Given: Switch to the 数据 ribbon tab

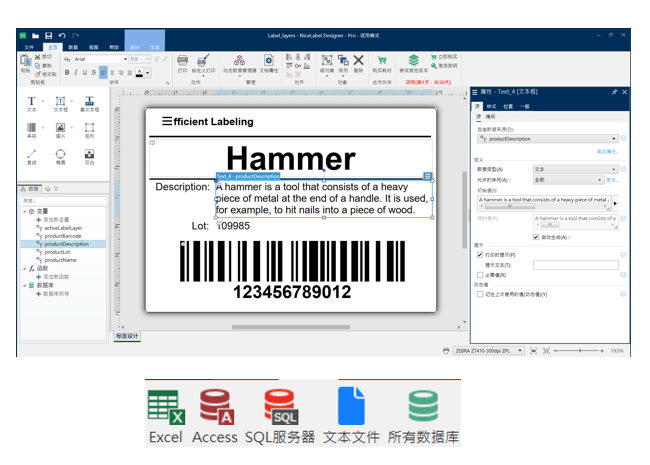Looking at the screenshot, I should 73,47.
